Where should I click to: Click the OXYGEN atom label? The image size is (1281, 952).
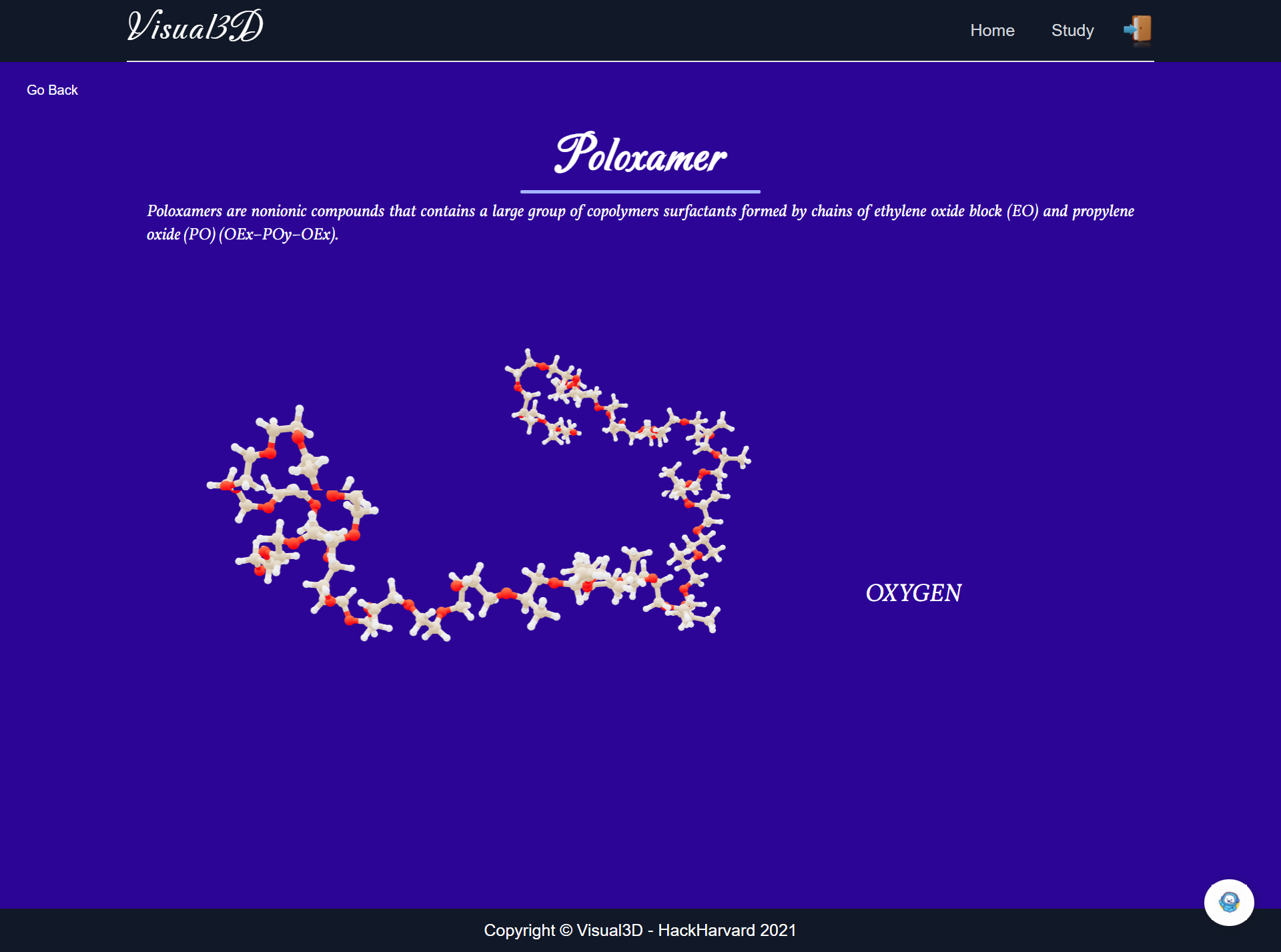[913, 593]
